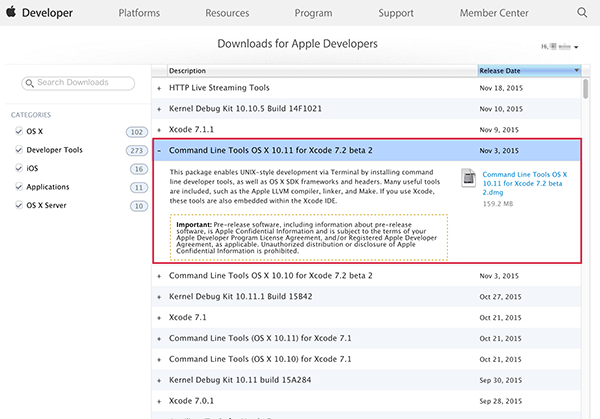Viewport: 600px width, 419px height.
Task: Expand Kernel Debug Kit 10.10.5 Build 14F1021 row
Action: point(159,109)
